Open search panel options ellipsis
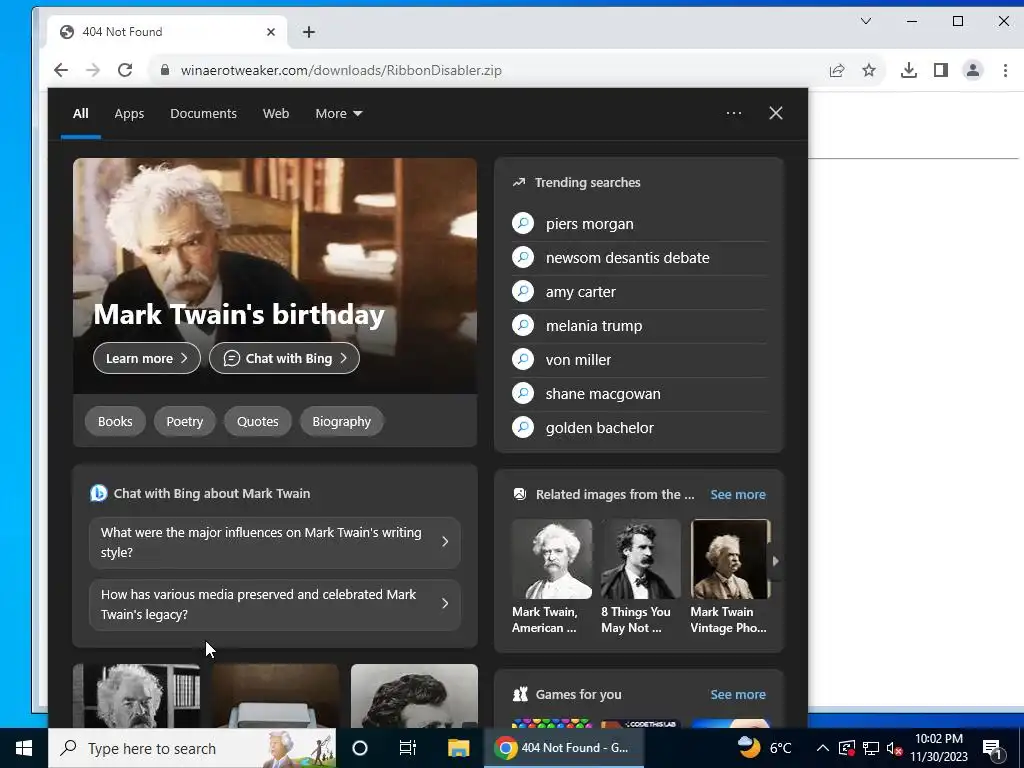1024x768 pixels. [x=733, y=113]
